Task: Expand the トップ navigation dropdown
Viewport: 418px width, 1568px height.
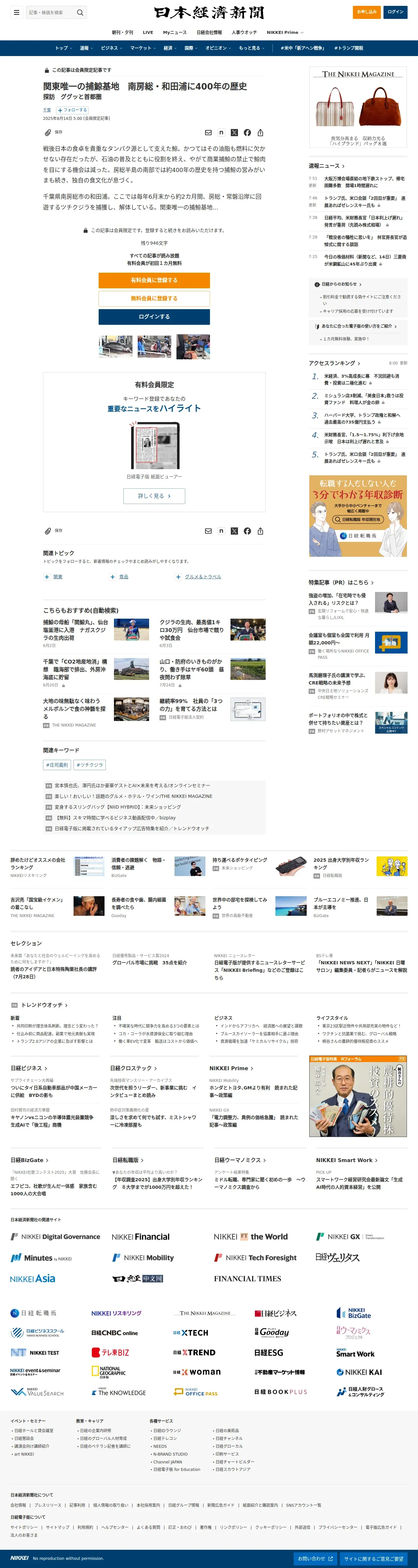Action: click(63, 48)
